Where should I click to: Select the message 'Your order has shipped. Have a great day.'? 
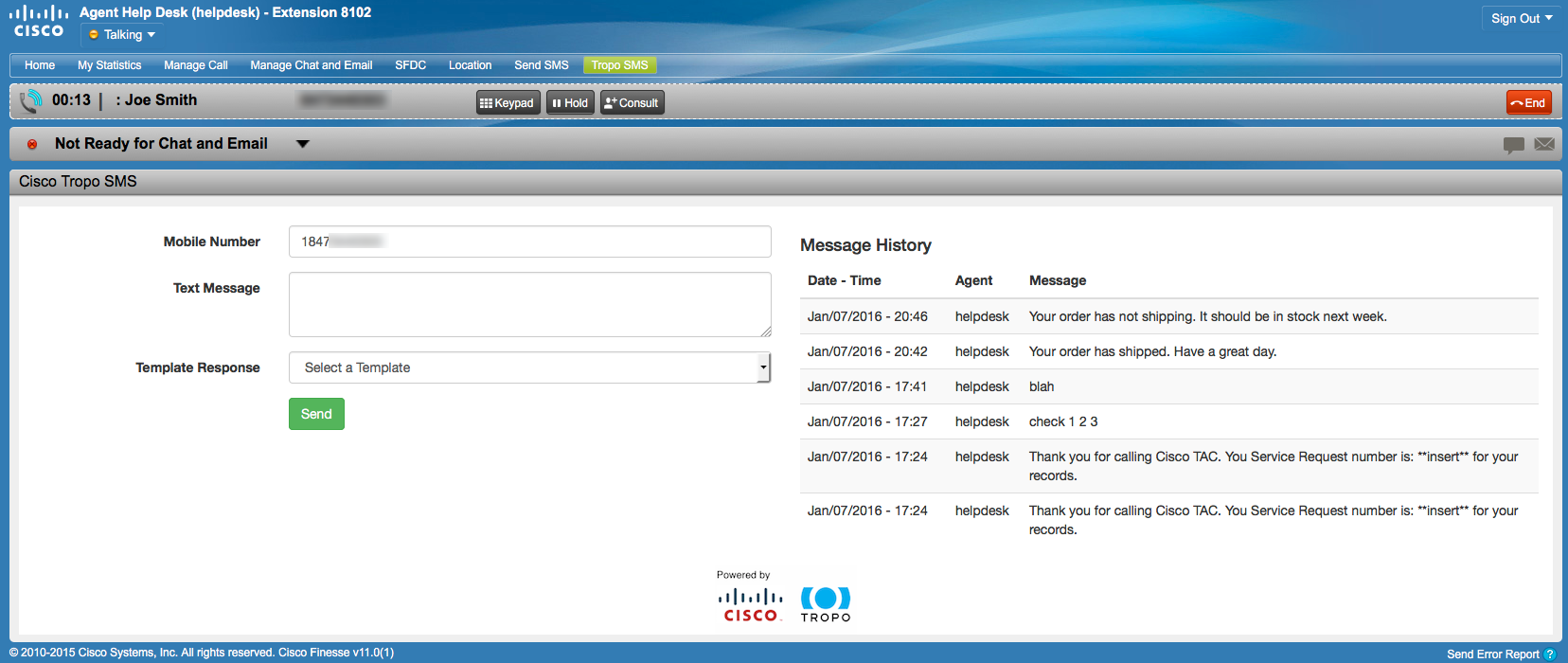tap(1152, 351)
